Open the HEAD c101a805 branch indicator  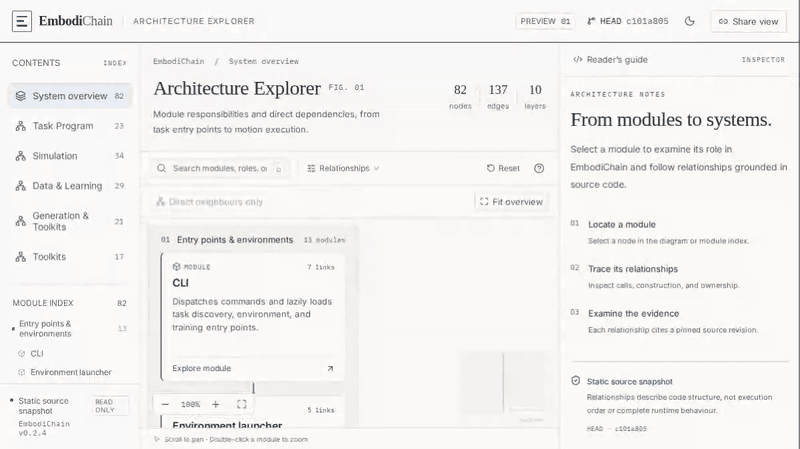click(x=628, y=21)
